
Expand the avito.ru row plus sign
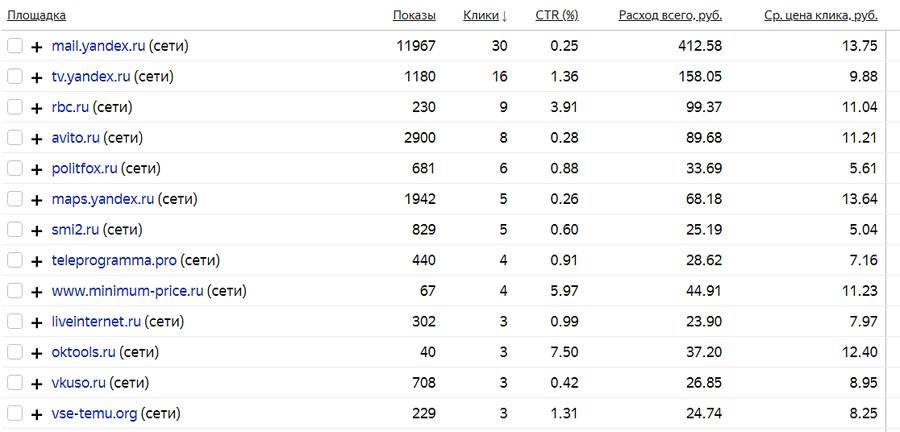[37, 138]
